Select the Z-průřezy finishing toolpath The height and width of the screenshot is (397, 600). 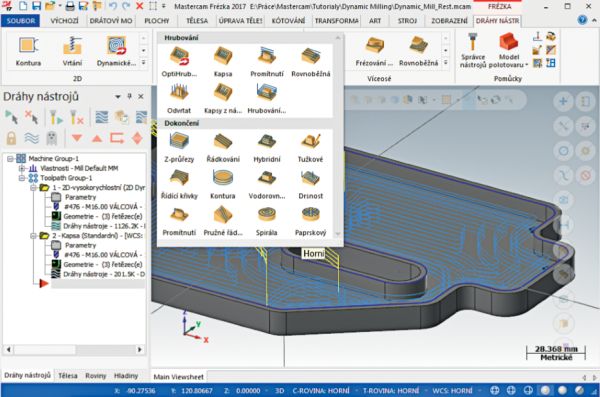[x=179, y=147]
